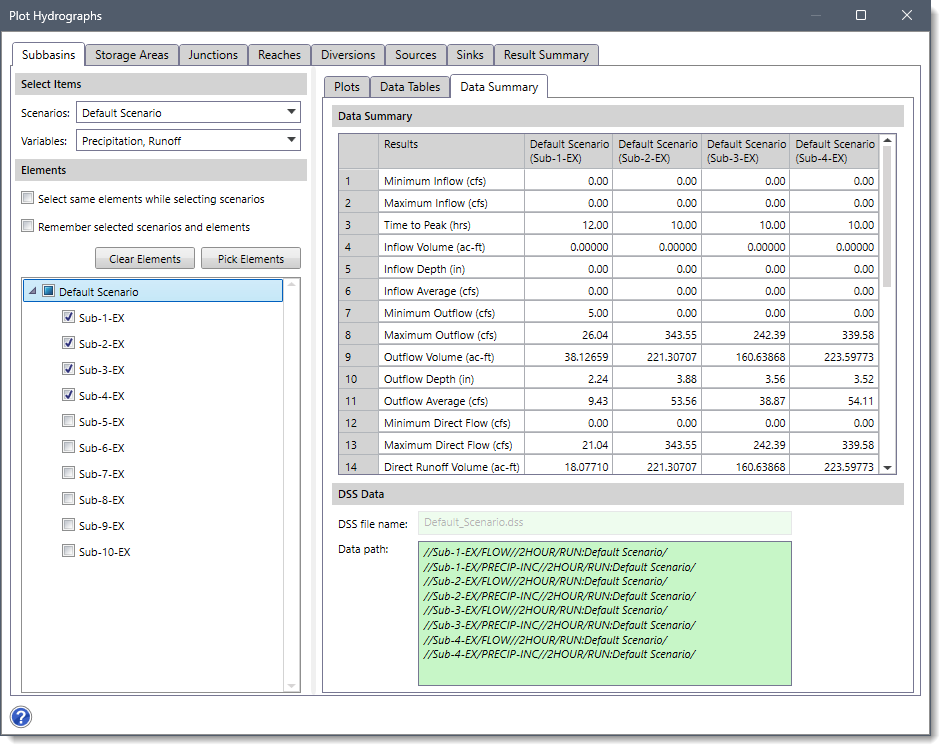Open the Variables dropdown

point(188,141)
